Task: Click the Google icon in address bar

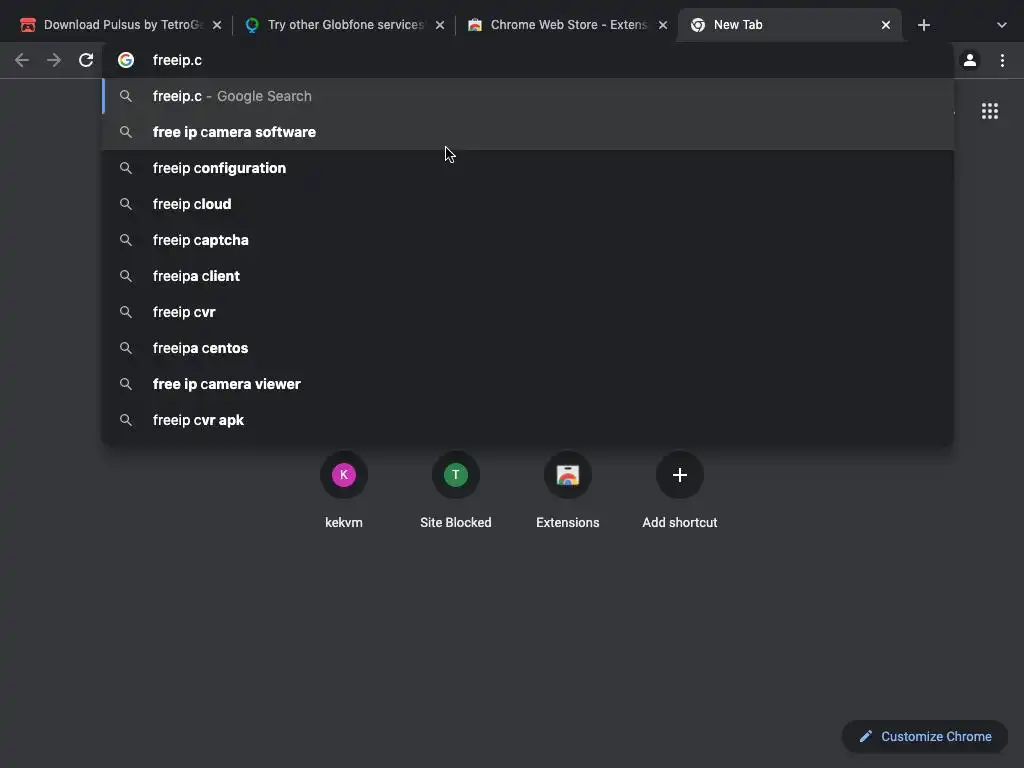Action: [x=126, y=60]
